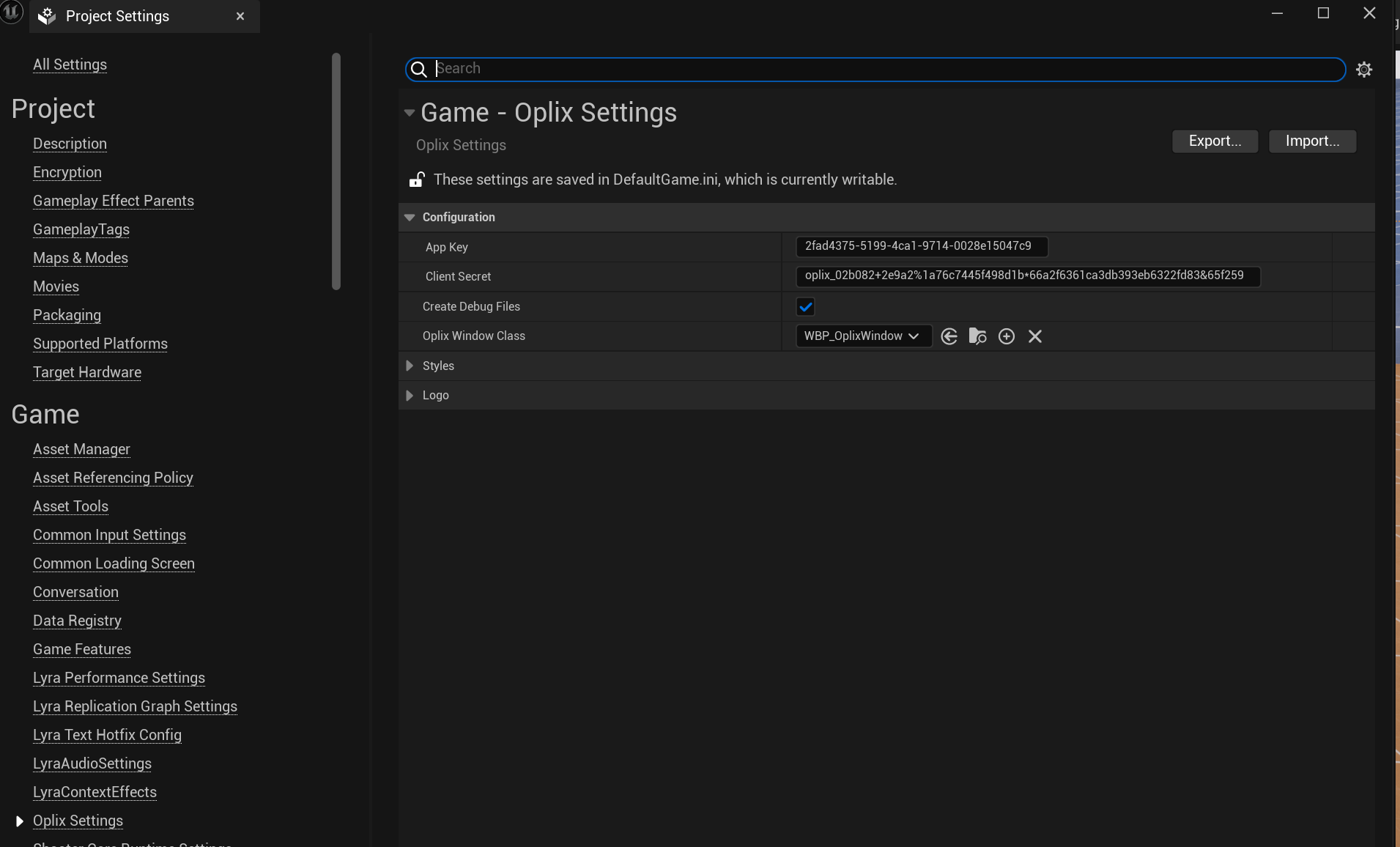Collapse the Configuration section
Image resolution: width=1400 pixels, height=847 pixels.
coord(409,217)
